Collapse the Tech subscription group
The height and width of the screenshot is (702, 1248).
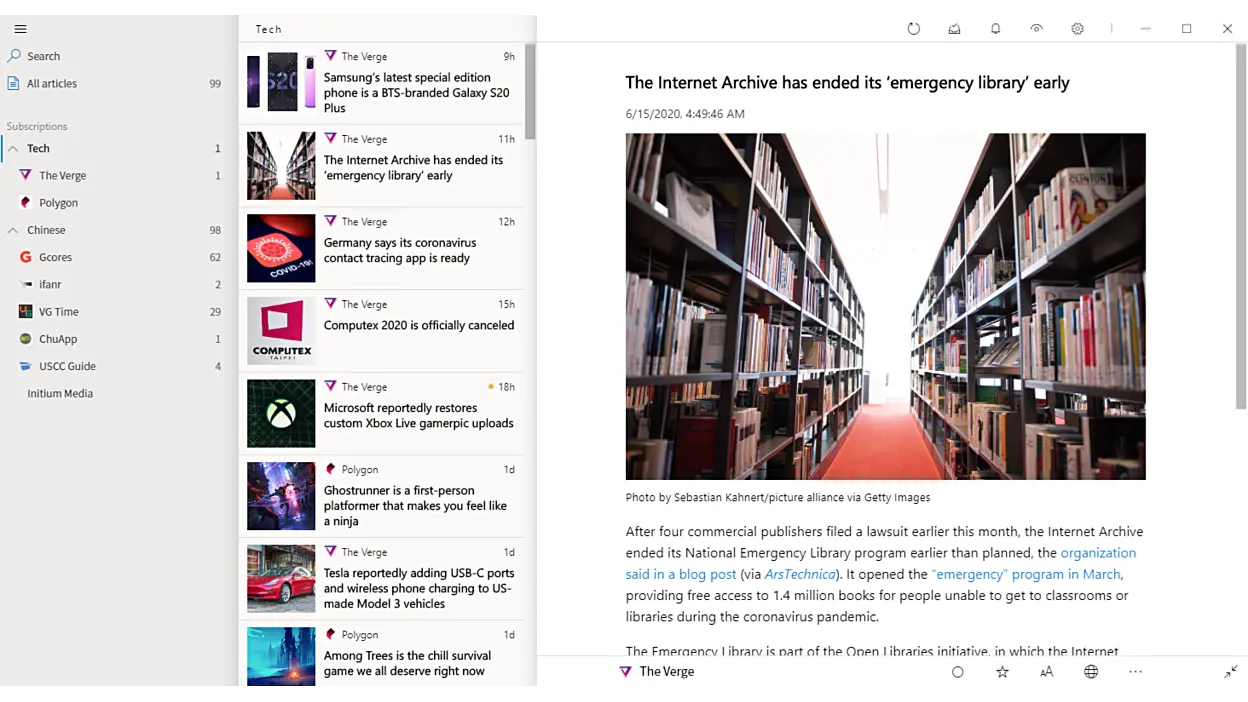(13, 148)
